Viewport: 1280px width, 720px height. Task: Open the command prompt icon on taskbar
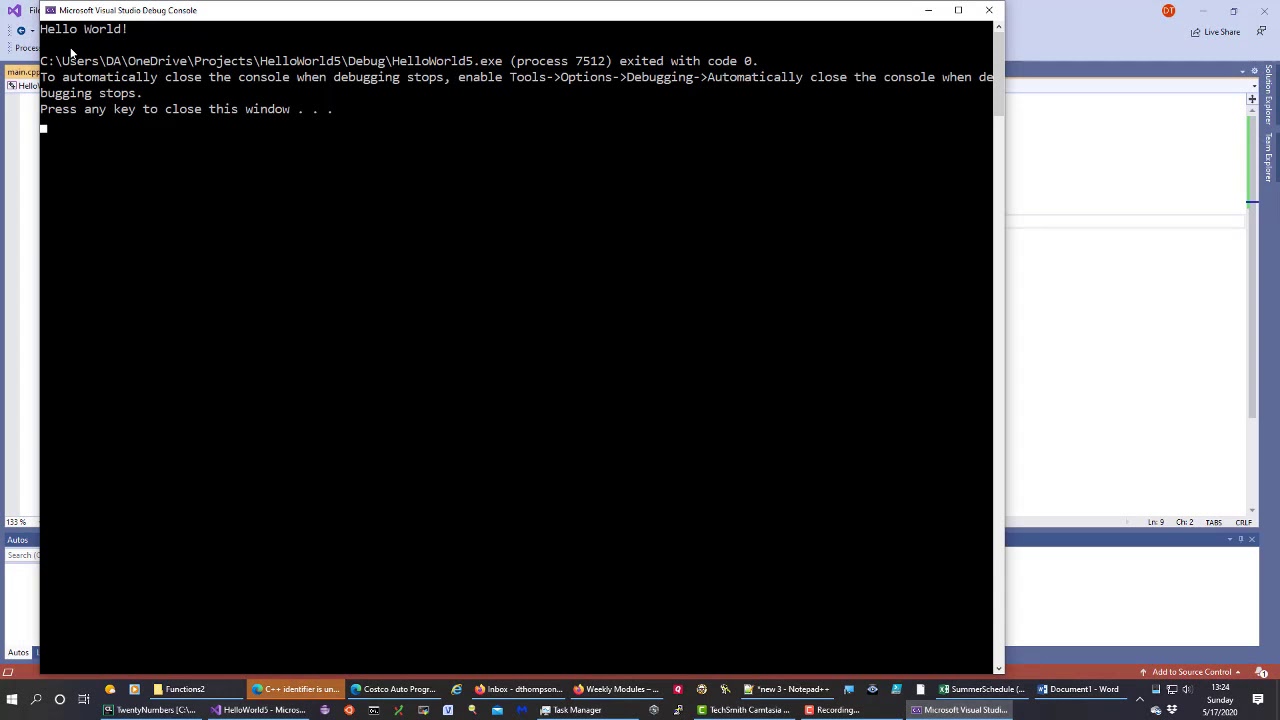[x=374, y=710]
